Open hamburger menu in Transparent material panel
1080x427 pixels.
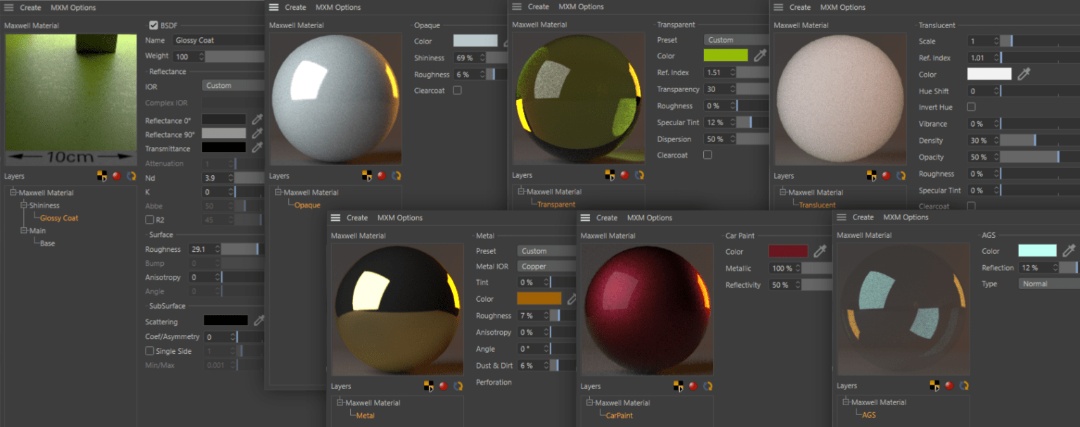[517, 7]
